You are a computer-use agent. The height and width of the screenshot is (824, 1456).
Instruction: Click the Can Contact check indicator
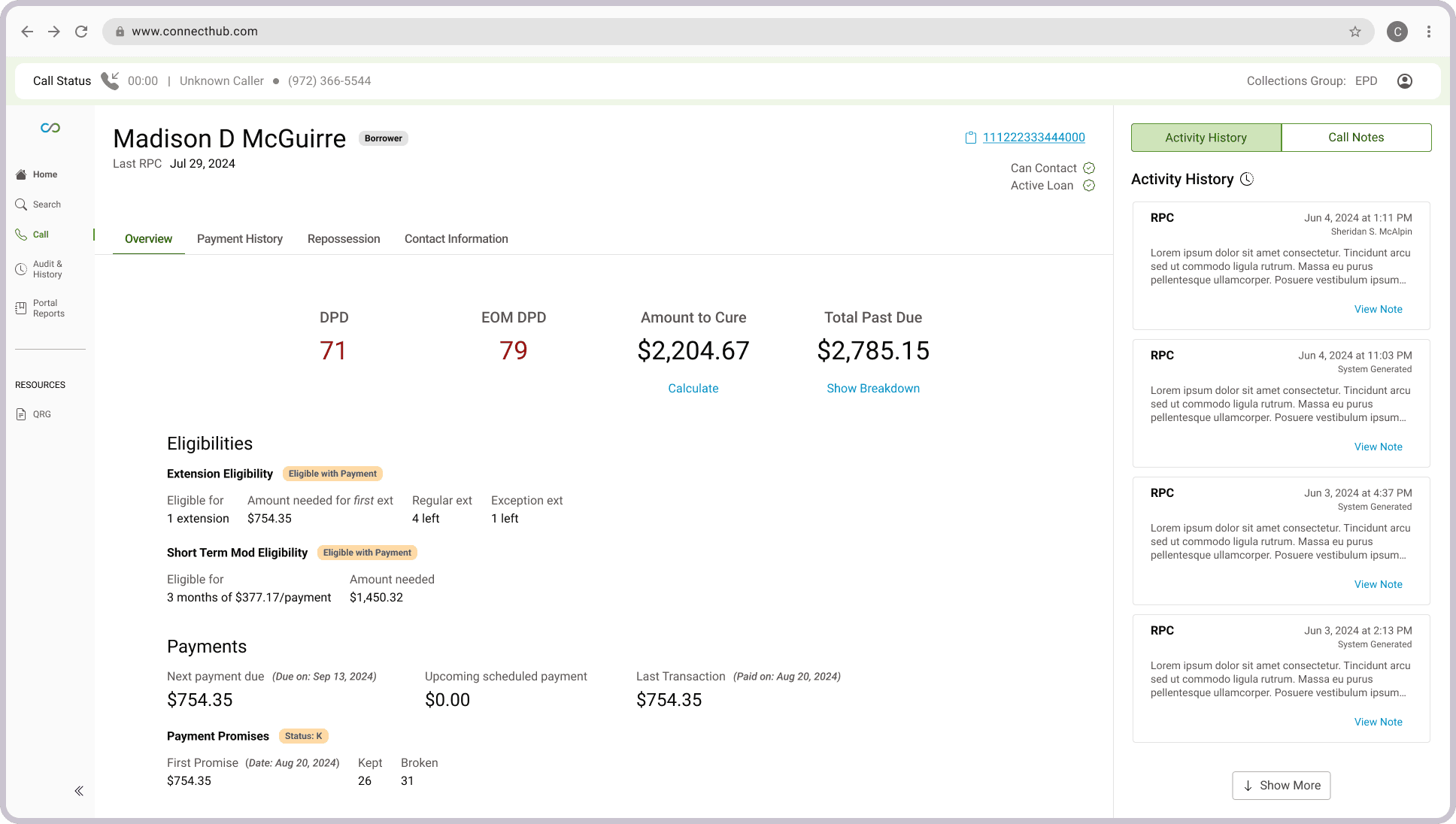coord(1089,168)
